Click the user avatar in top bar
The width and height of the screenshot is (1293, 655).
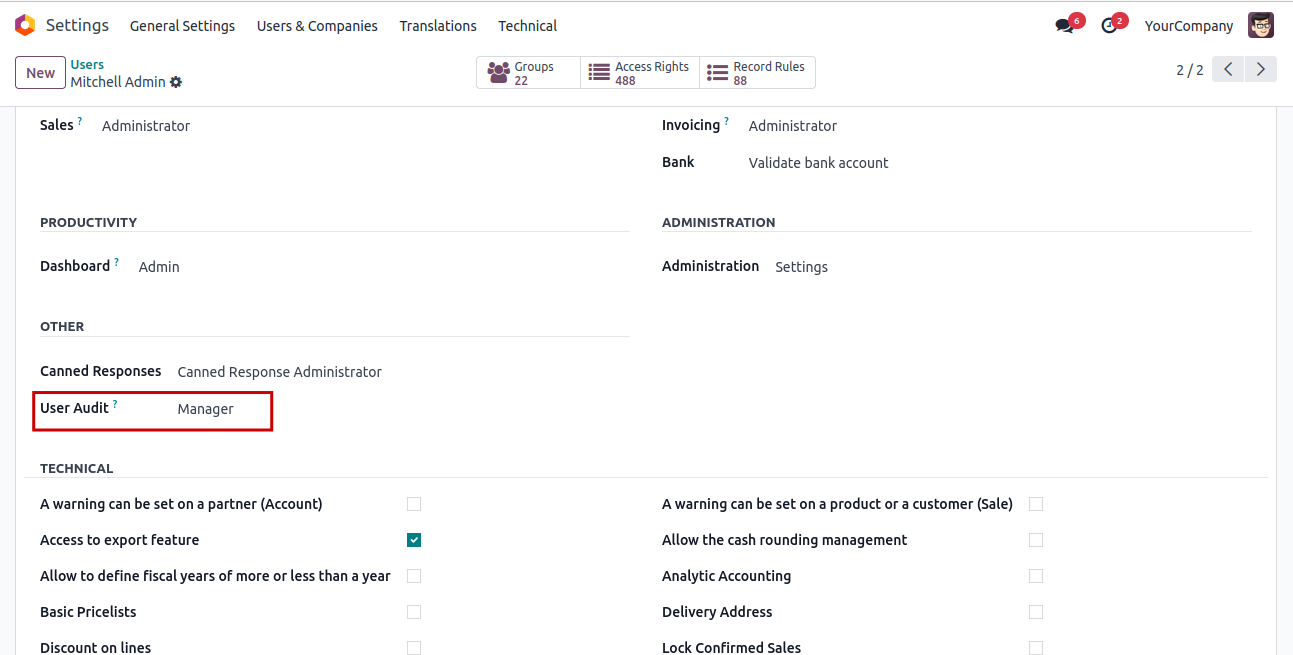coord(1261,26)
